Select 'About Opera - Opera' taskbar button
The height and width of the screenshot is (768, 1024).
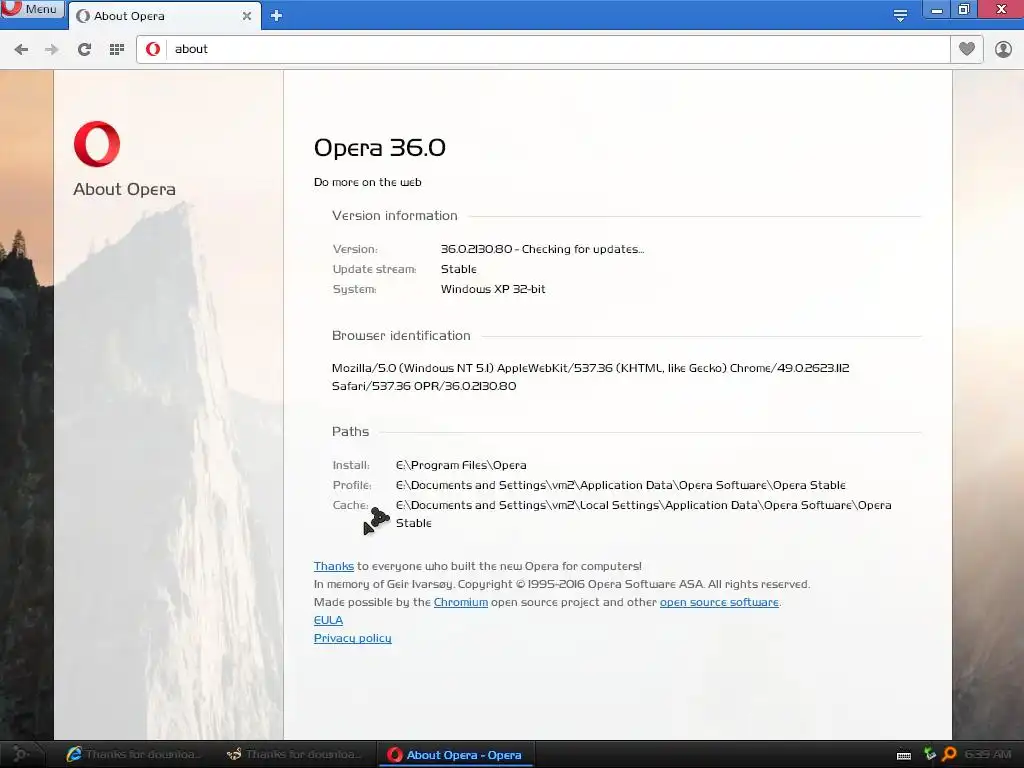tap(456, 755)
